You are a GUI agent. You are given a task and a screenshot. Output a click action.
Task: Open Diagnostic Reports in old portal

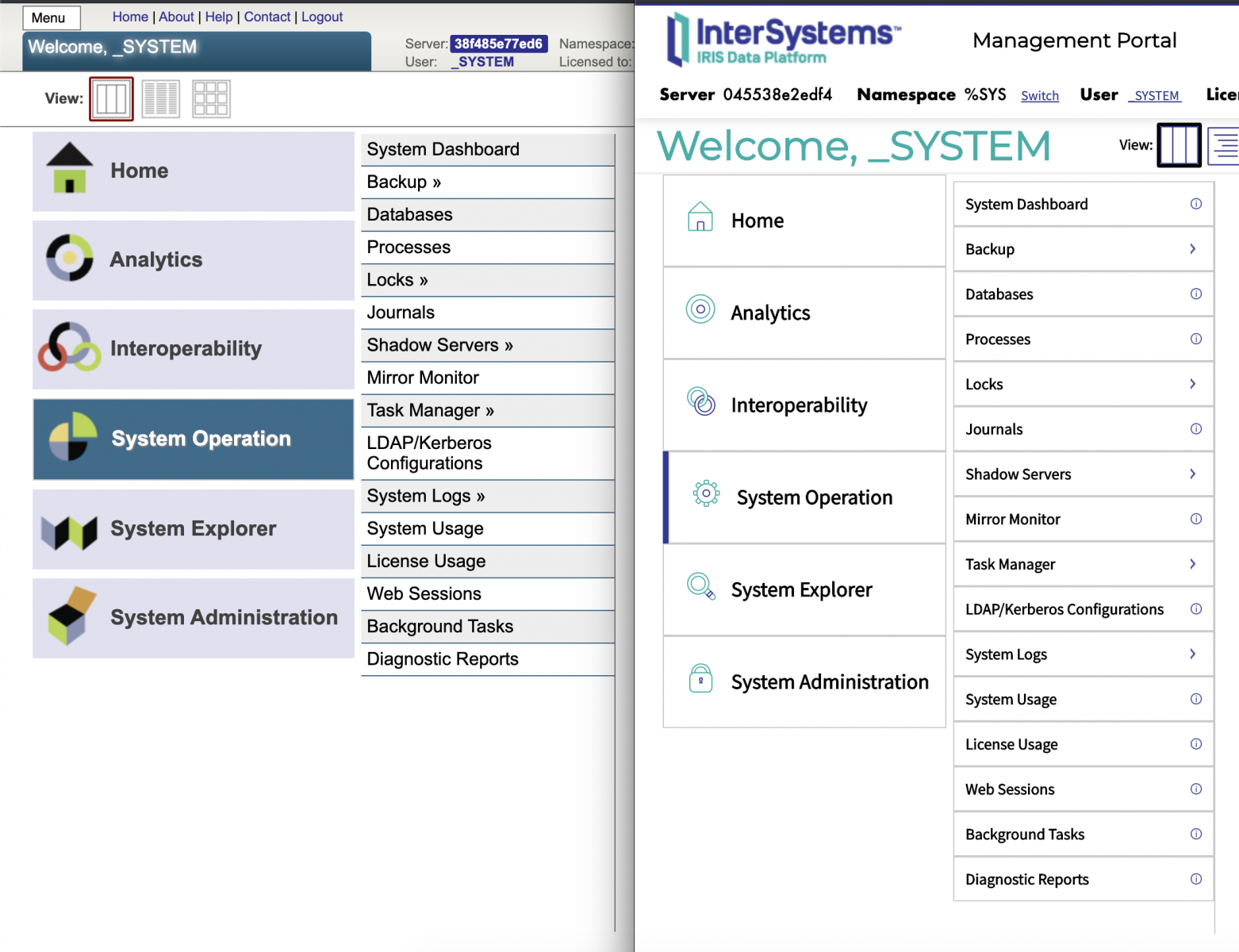click(488, 659)
